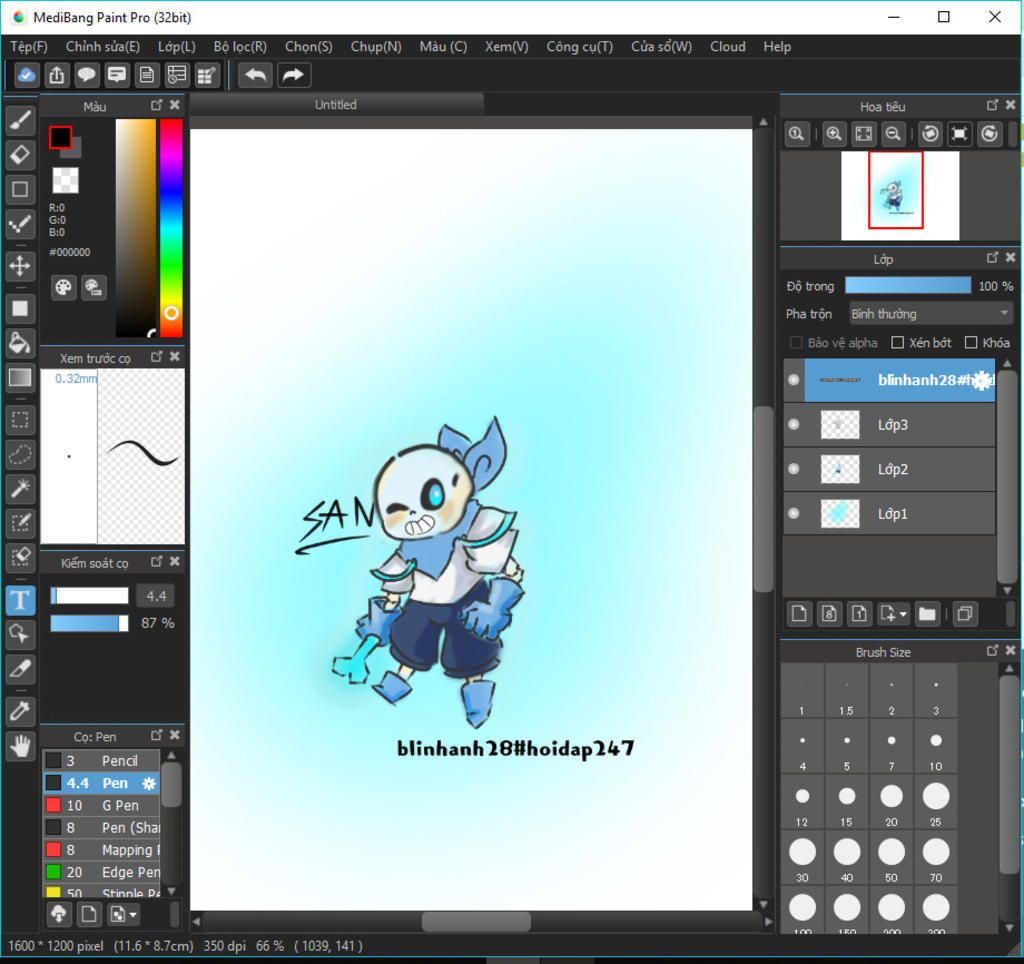Click the Undo arrow button
The height and width of the screenshot is (964, 1024).
tap(255, 75)
